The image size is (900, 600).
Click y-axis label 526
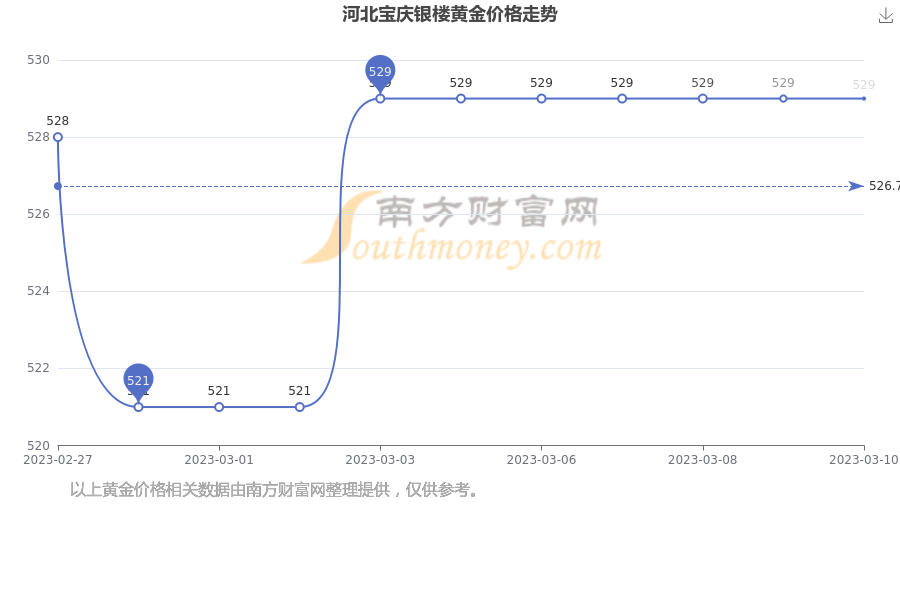38,214
